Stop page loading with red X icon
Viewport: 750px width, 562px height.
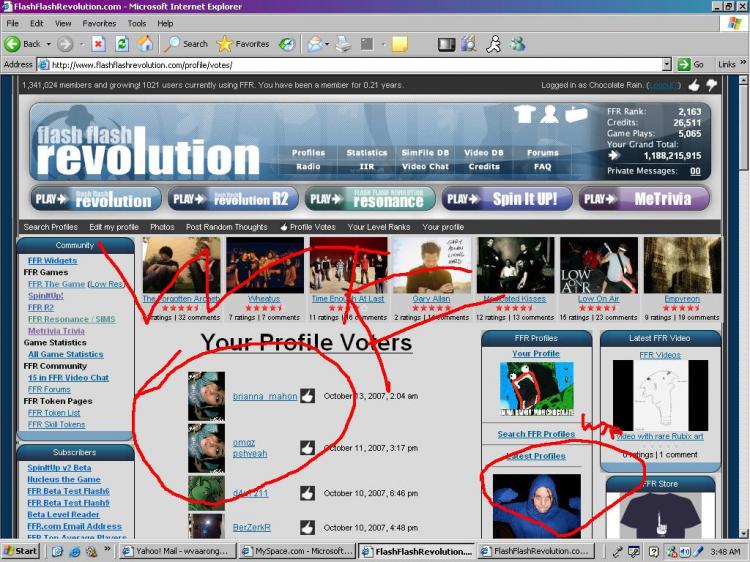[99, 44]
